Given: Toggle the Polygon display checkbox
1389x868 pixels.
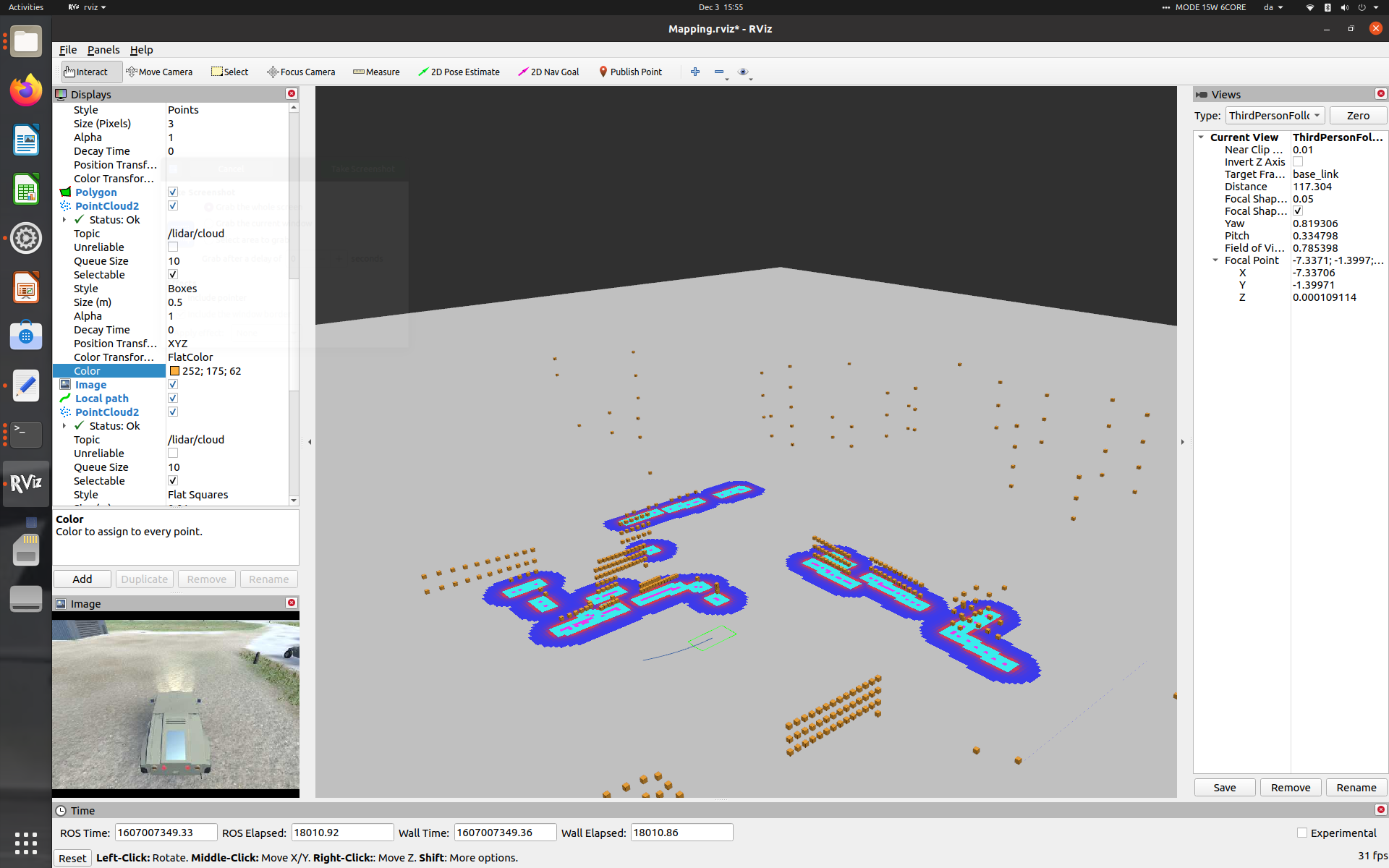Looking at the screenshot, I should [x=173, y=192].
